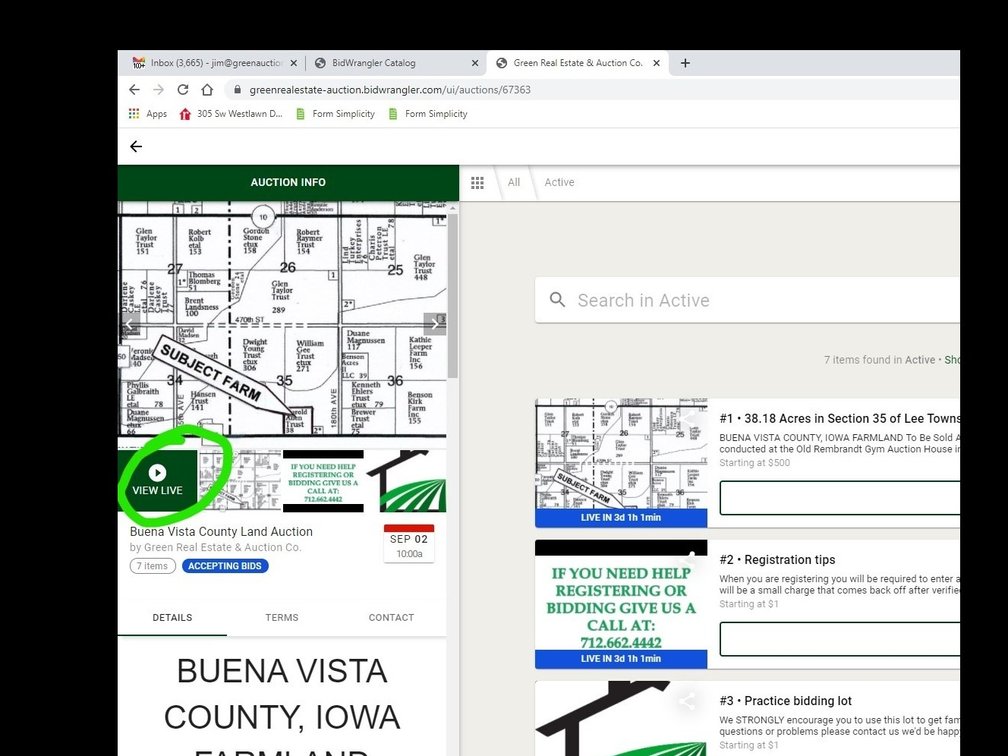Open a new browser tab
This screenshot has width=1008, height=756.
[685, 63]
